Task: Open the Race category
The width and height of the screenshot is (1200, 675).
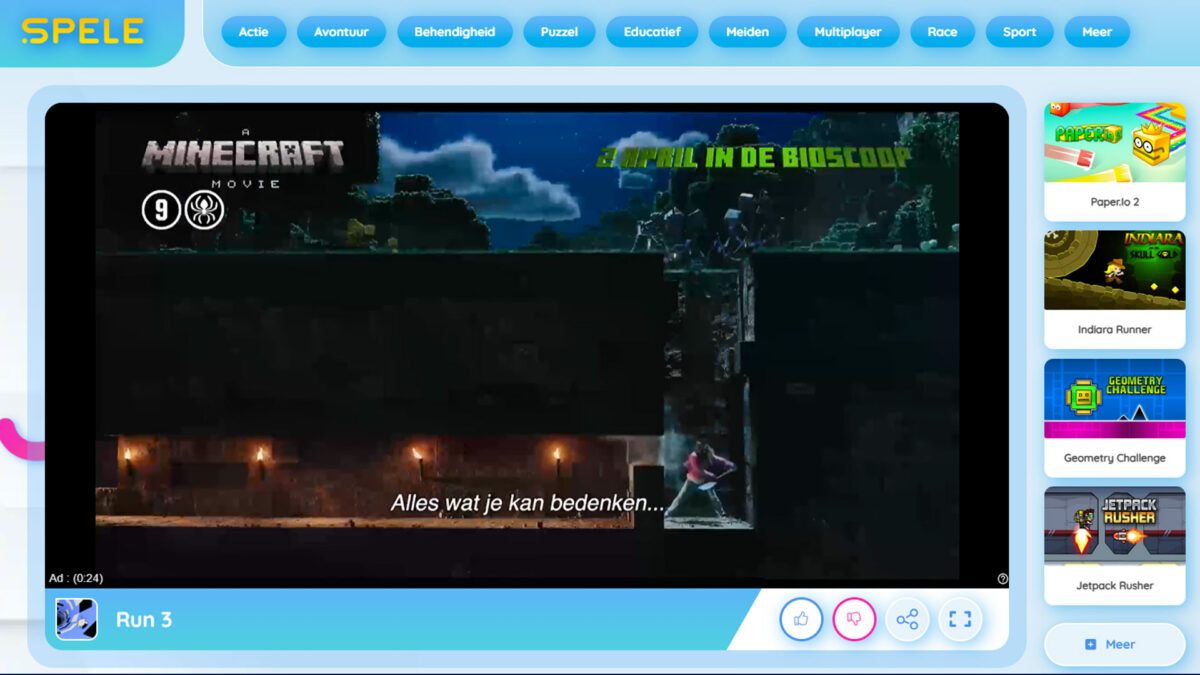Action: 942,32
